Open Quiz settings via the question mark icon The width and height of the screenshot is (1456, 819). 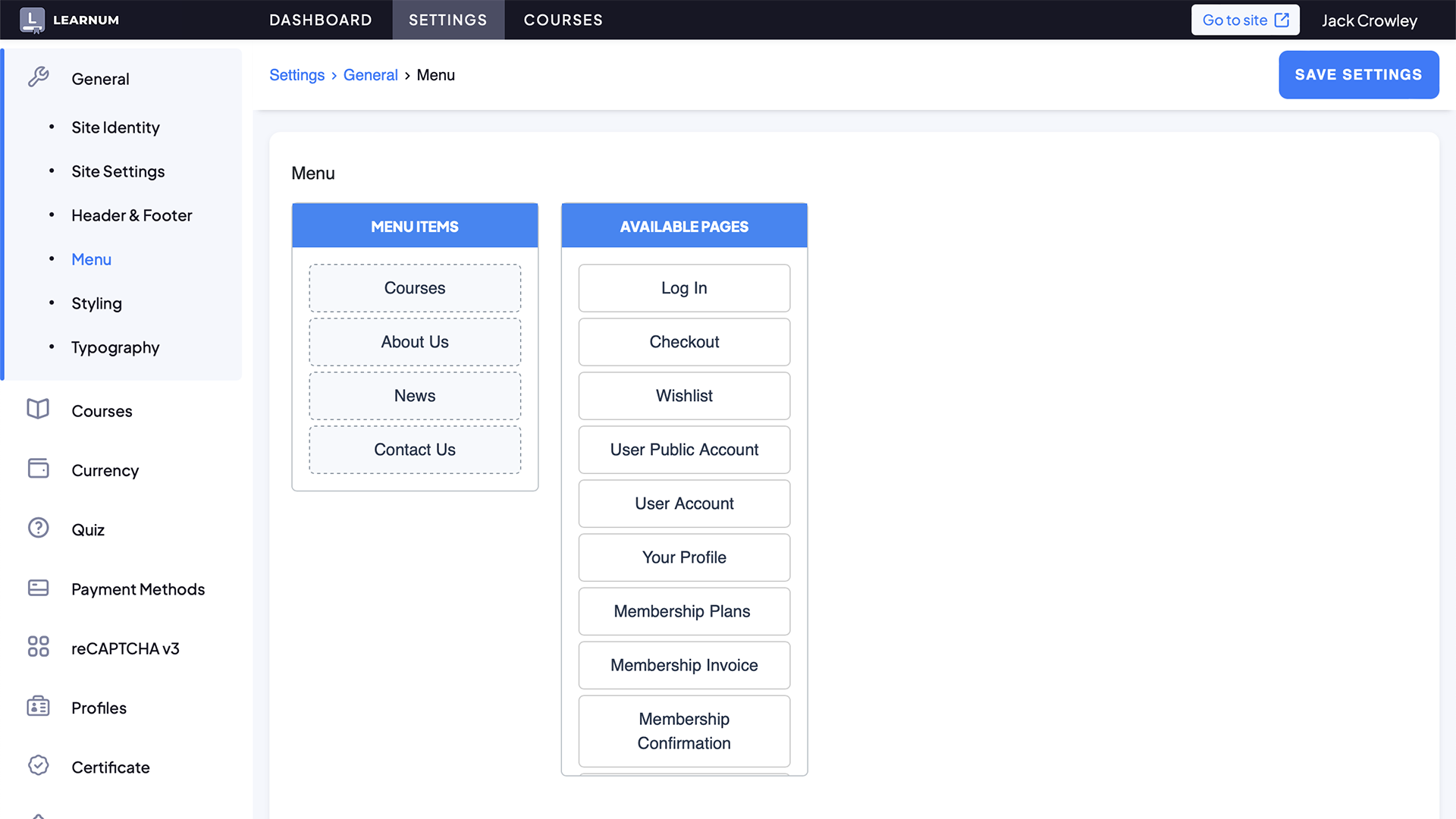tap(38, 528)
